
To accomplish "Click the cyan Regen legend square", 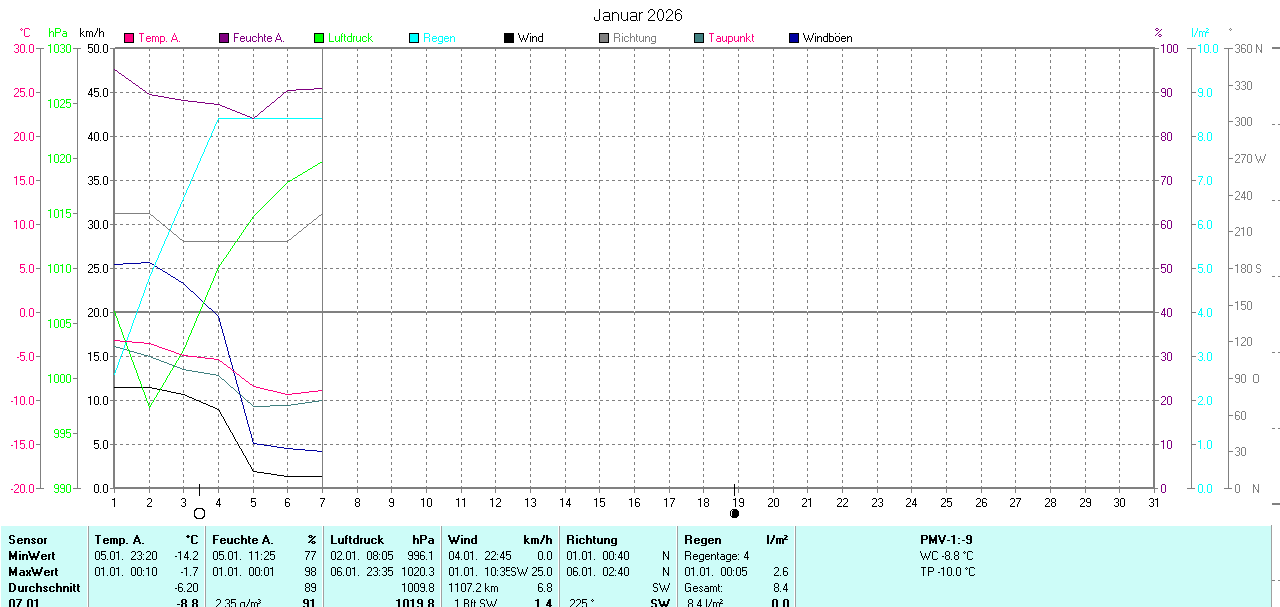I will (414, 38).
